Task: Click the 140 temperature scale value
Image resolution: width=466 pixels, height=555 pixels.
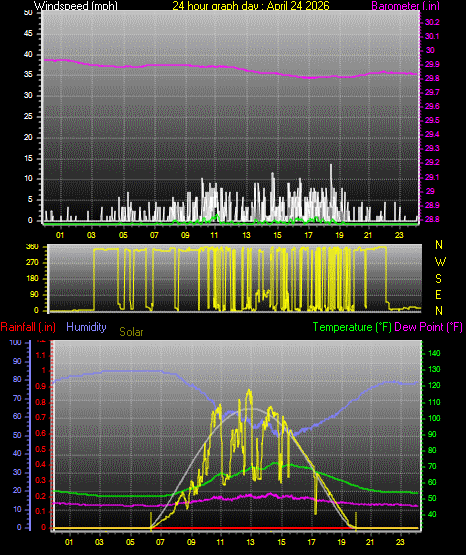Action: (x=434, y=353)
